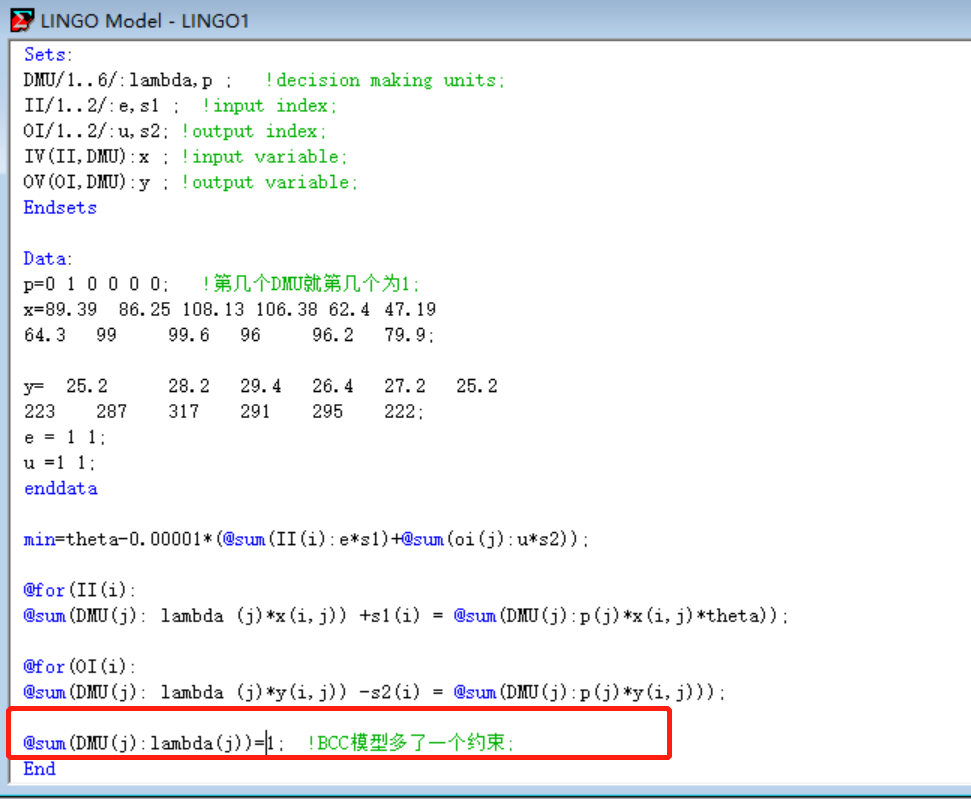Screen dimensions: 971x799
Task: Click the comment '!output variable;'
Action: pos(269,182)
